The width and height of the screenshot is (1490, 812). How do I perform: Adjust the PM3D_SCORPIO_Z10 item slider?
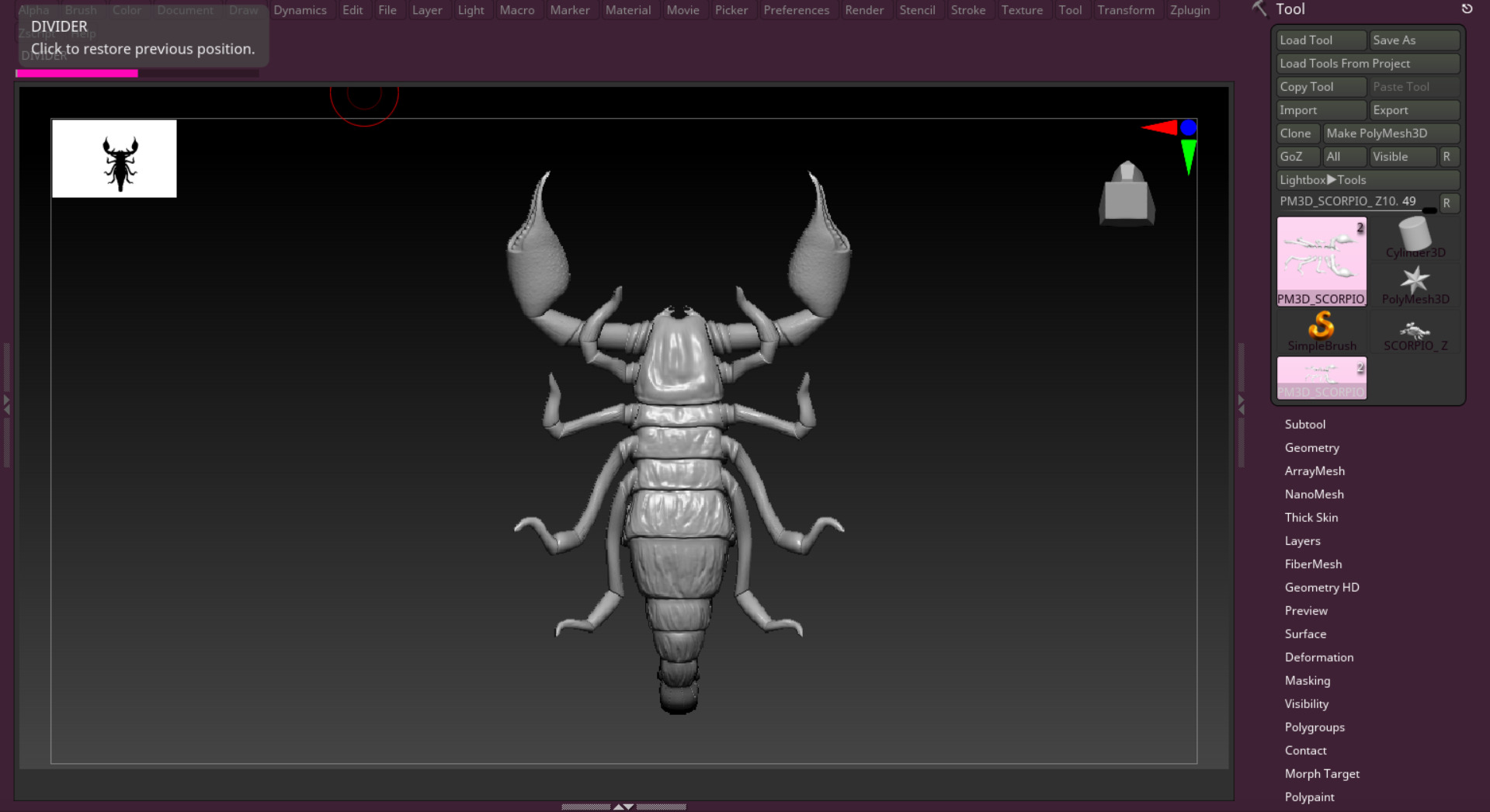click(1357, 202)
